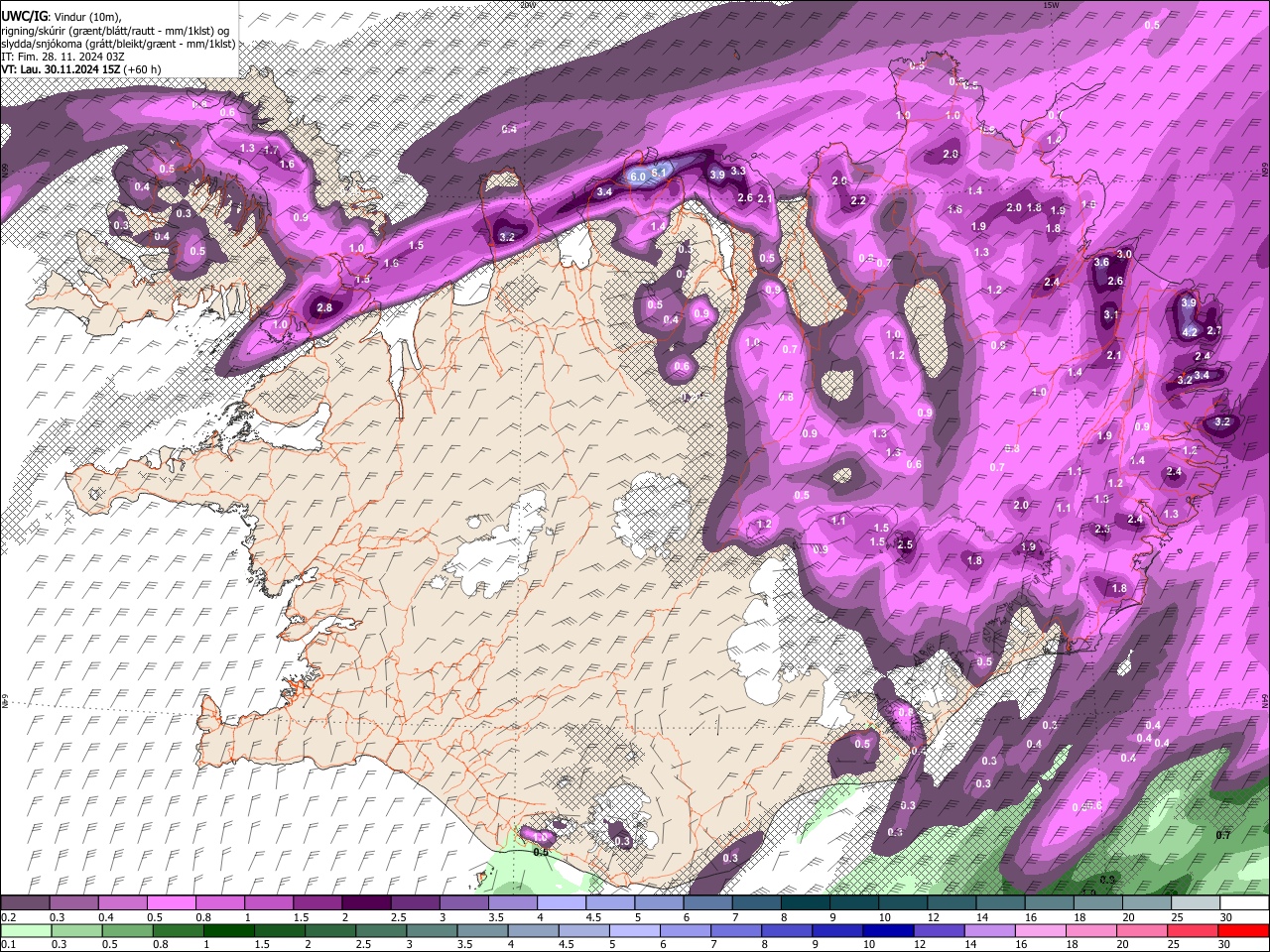Click the 5.1 value beside the 6.0 peak
Image resolution: width=1270 pixels, height=952 pixels.
pos(661,171)
